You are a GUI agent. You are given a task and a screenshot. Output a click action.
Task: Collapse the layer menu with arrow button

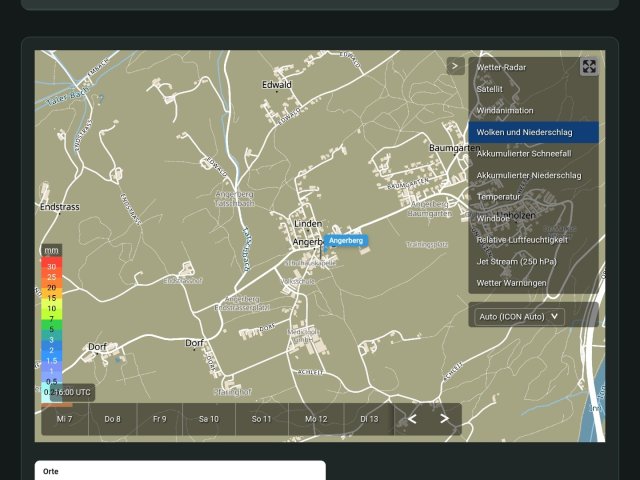[456, 66]
